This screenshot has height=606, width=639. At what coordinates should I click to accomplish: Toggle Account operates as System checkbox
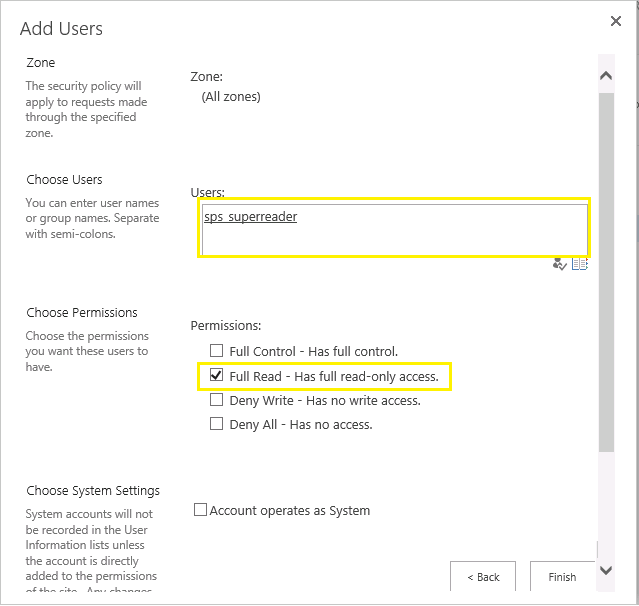point(201,510)
